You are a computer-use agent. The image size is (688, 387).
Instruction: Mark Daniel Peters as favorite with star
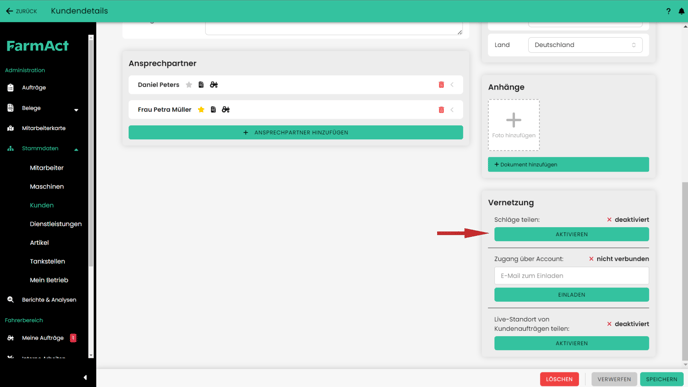click(189, 85)
